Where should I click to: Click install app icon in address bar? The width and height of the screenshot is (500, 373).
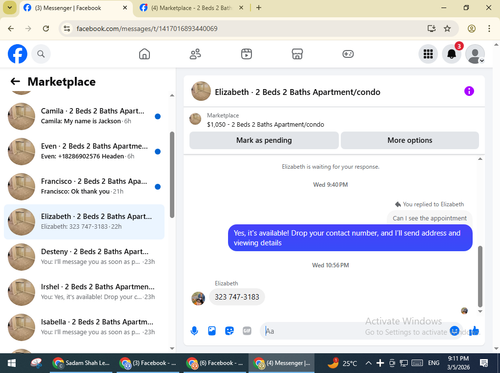click(432, 29)
